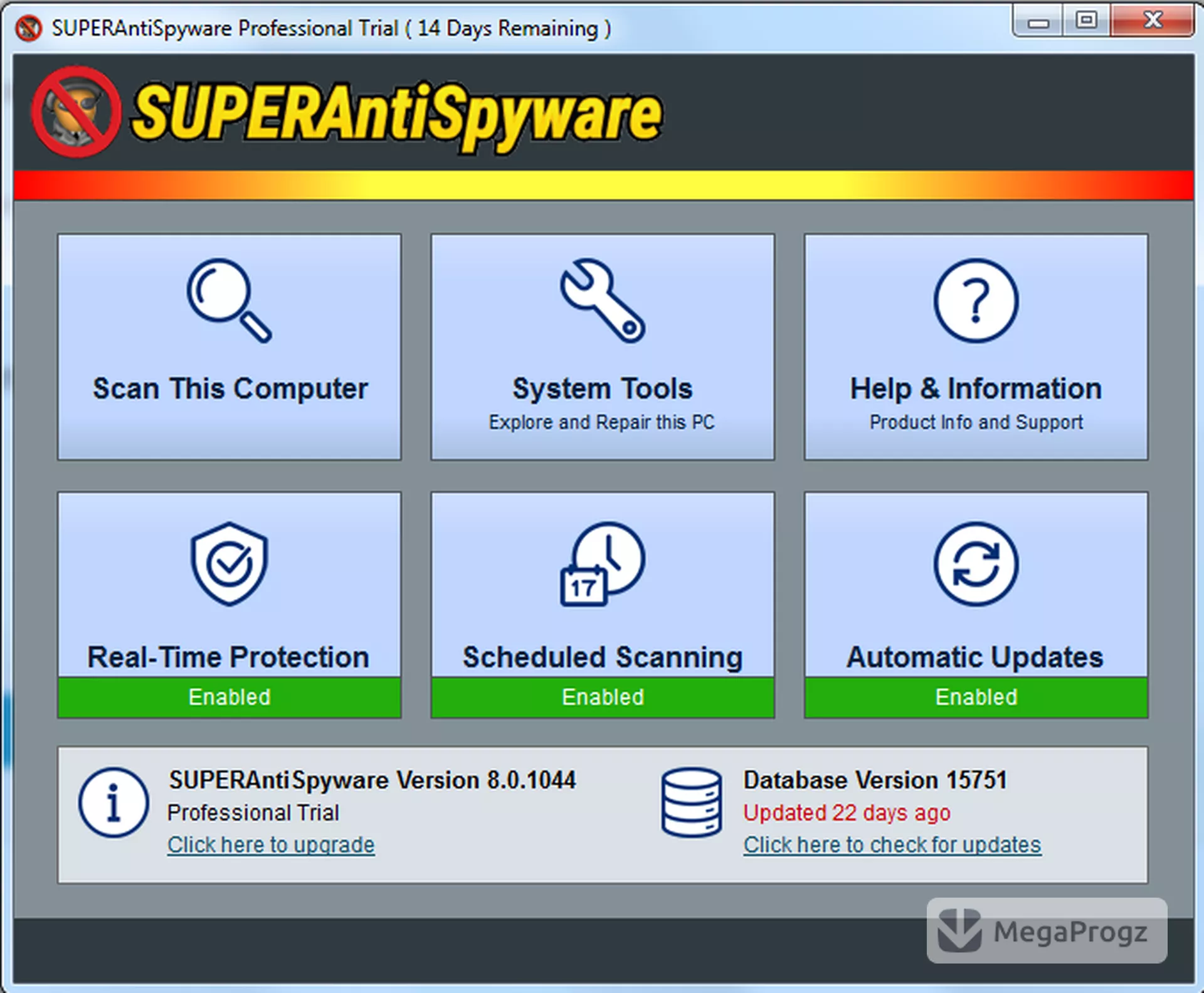Select Scheduled Scanning title text
Image resolution: width=1204 pixels, height=993 pixels.
click(603, 657)
